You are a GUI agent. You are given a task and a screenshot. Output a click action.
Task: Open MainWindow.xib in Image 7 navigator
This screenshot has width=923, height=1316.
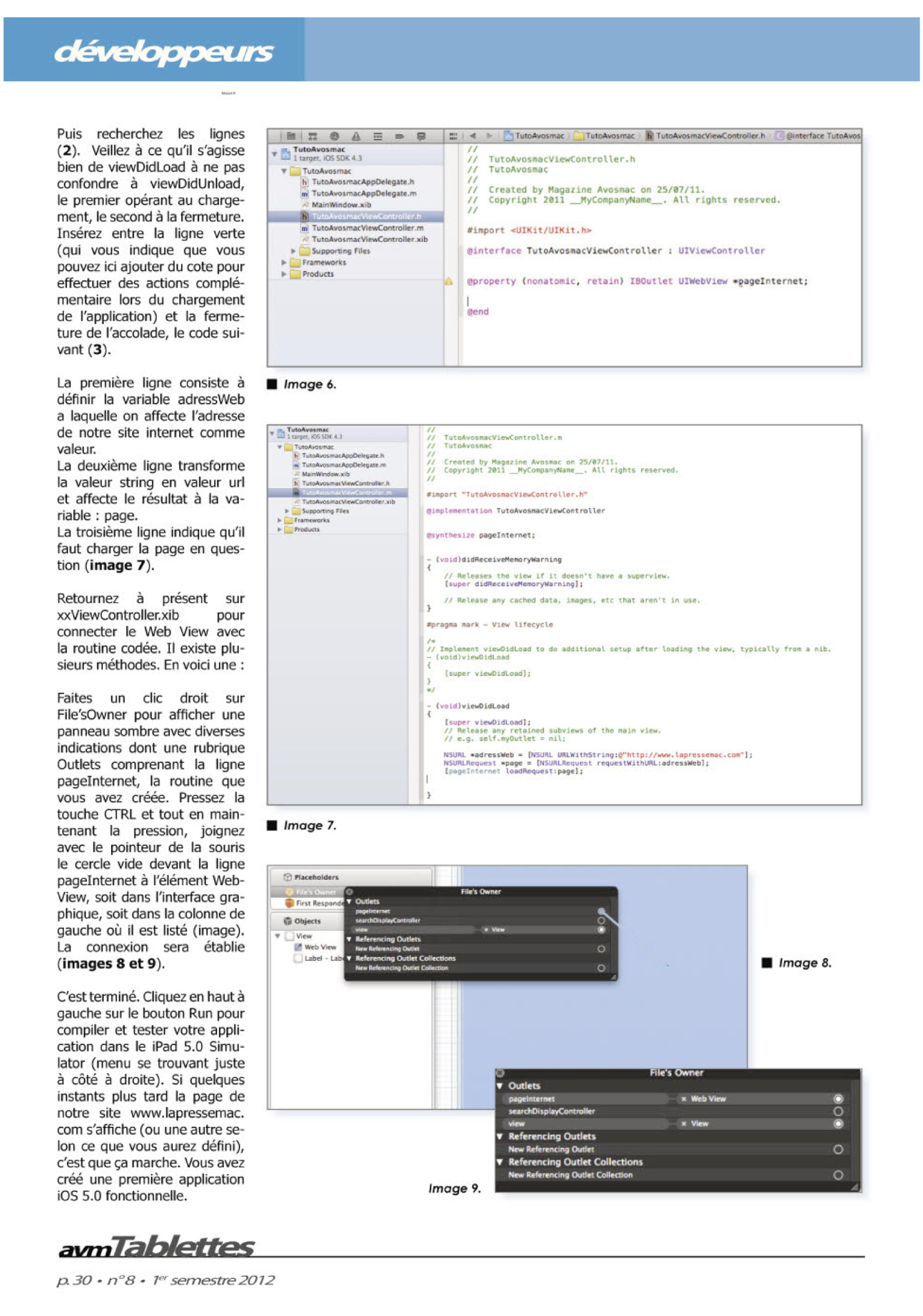[321, 474]
